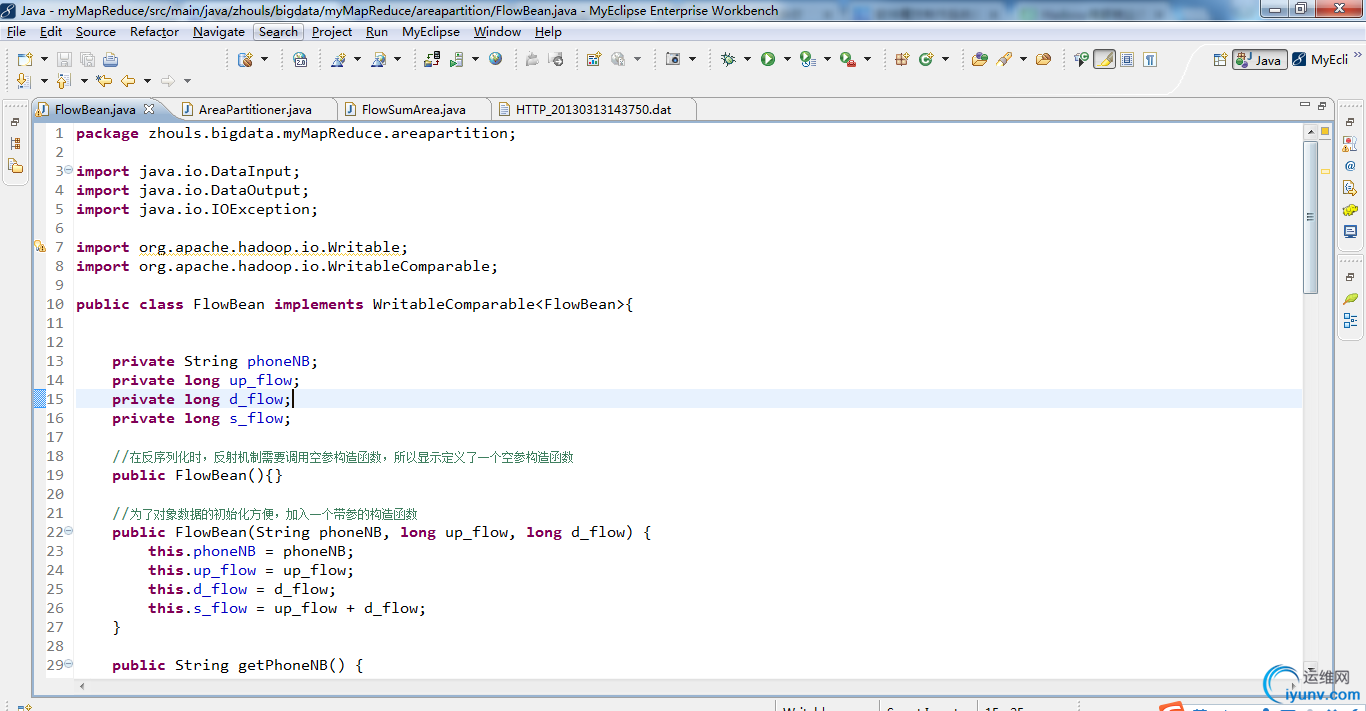The height and width of the screenshot is (711, 1366).
Task: Click the Open Type icon
Action: click(x=980, y=60)
